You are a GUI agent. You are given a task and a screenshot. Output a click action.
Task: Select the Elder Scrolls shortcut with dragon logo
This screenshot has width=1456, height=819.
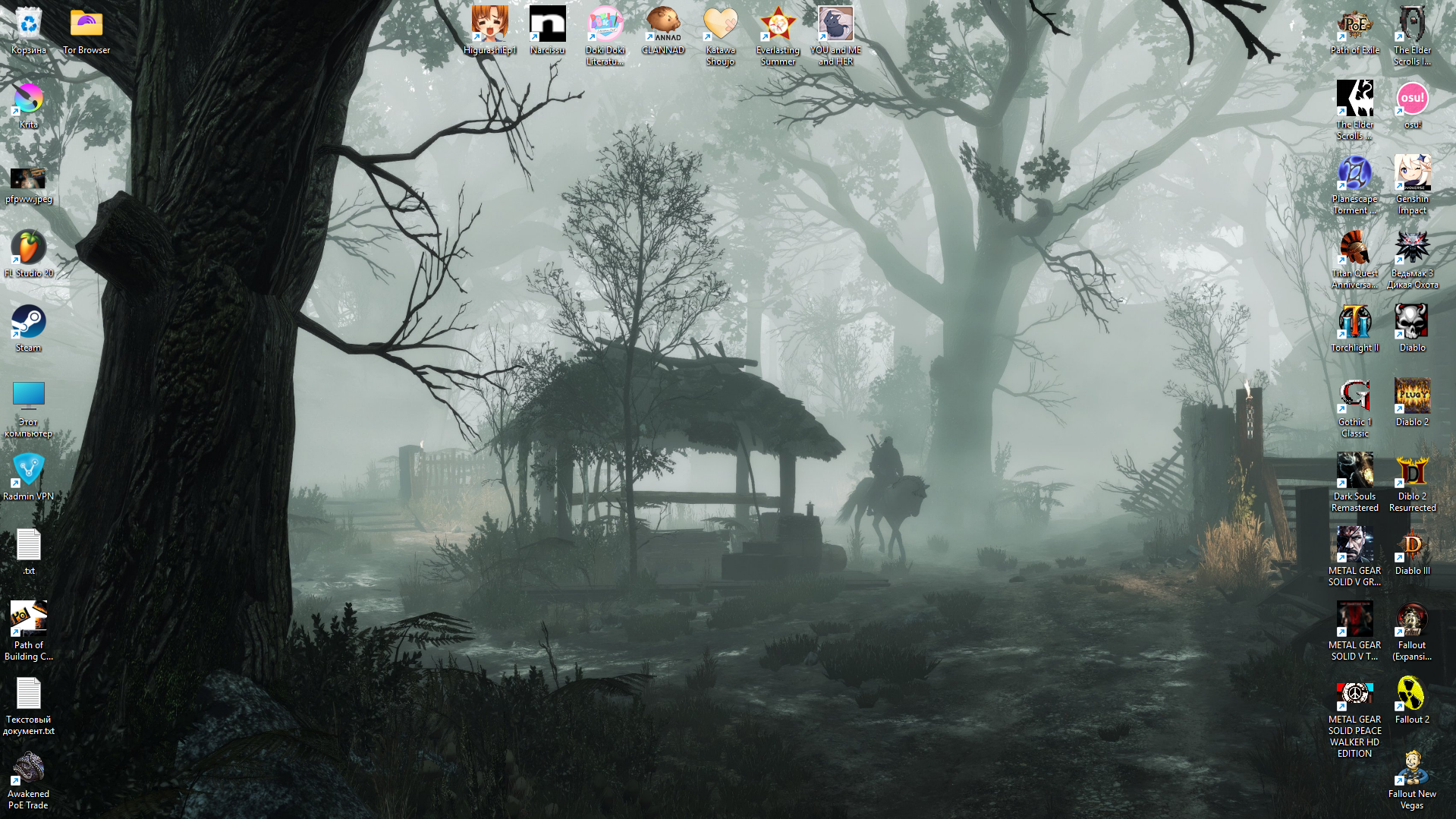coord(1354,110)
